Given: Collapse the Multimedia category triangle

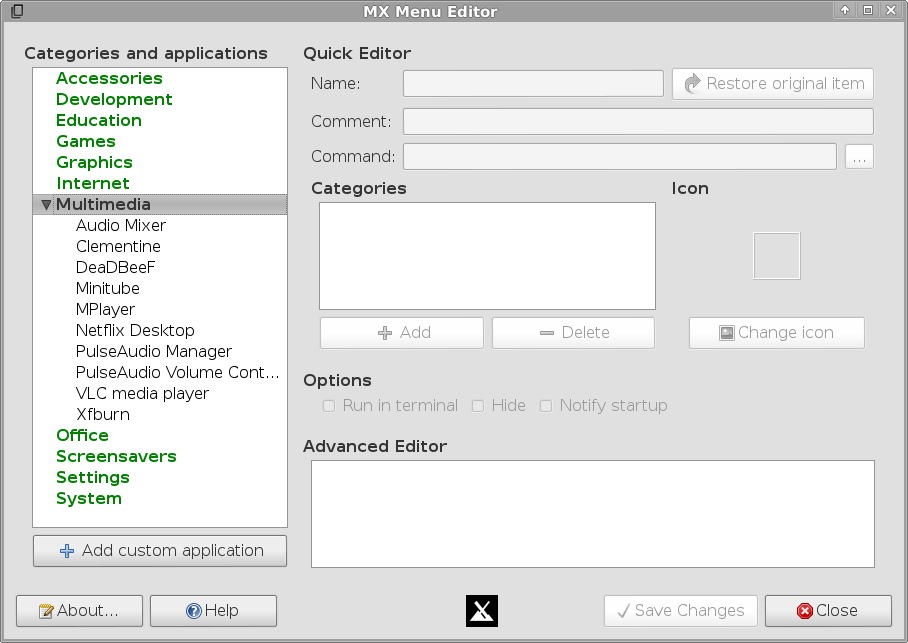Looking at the screenshot, I should click(46, 204).
